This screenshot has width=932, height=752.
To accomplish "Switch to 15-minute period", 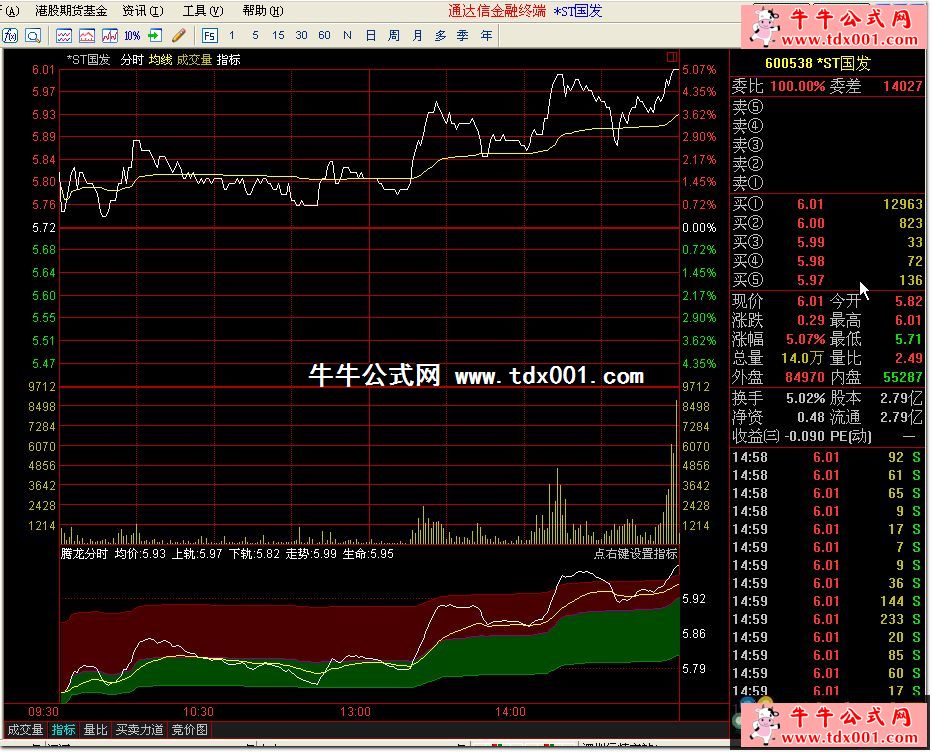I will pos(278,36).
